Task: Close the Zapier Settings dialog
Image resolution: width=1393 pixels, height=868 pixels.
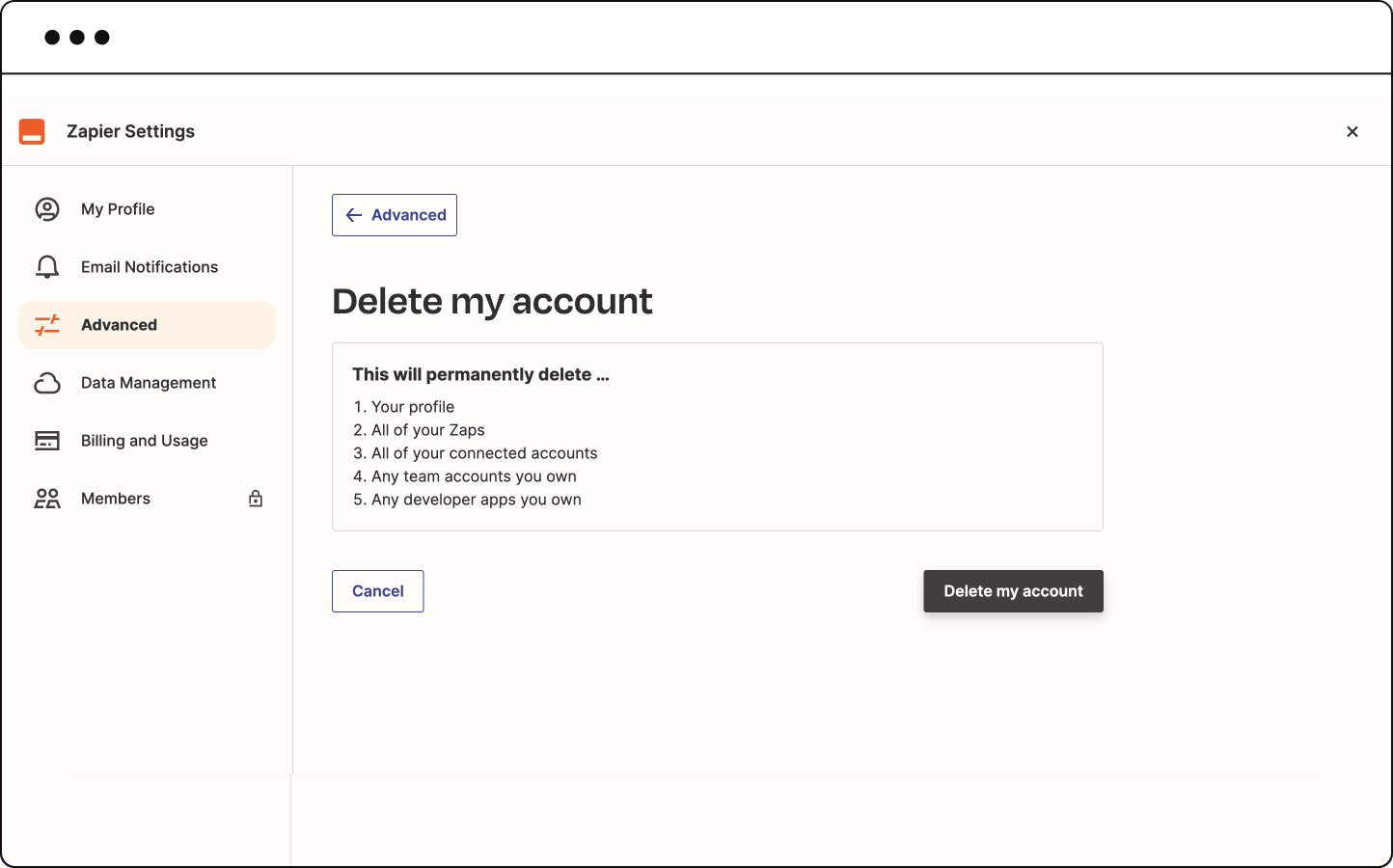Action: pos(1352,132)
